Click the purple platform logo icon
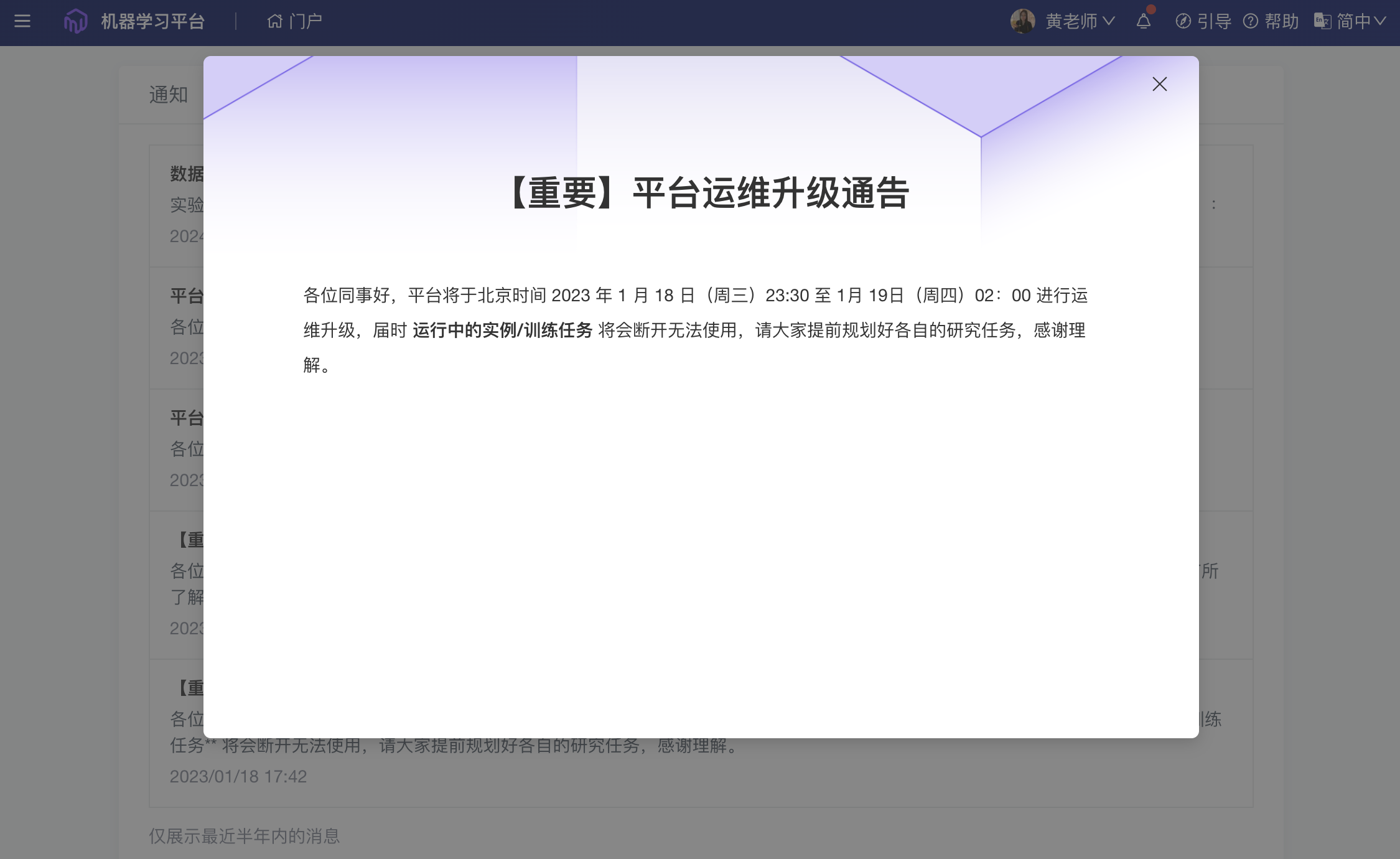The height and width of the screenshot is (859, 1400). tap(75, 22)
